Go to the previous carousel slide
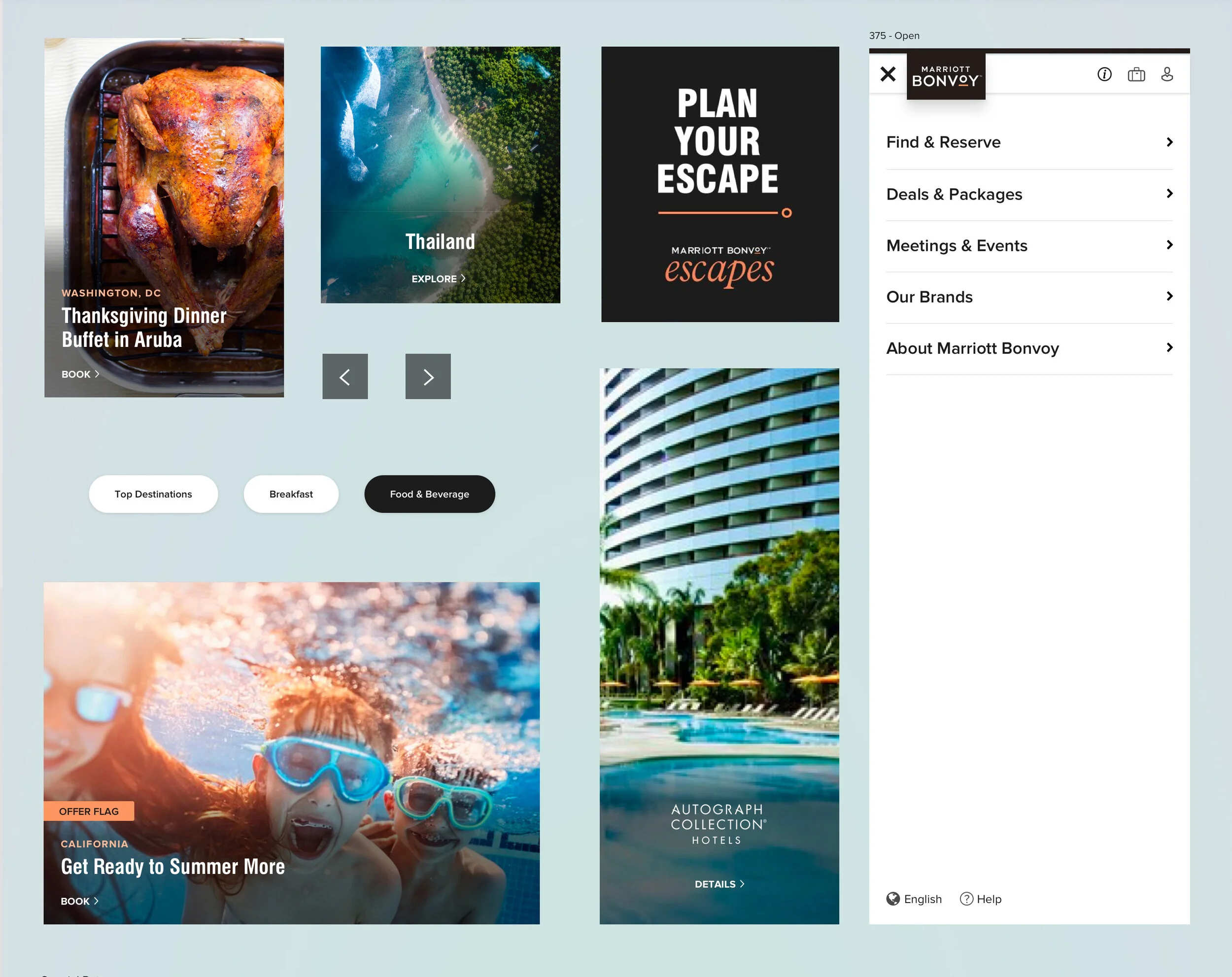This screenshot has width=1232, height=977. [x=345, y=376]
